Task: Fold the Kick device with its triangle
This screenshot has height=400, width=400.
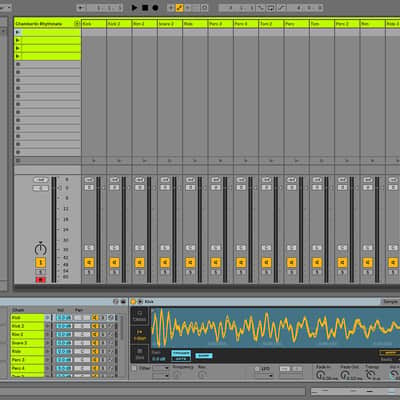Action: coord(140,302)
